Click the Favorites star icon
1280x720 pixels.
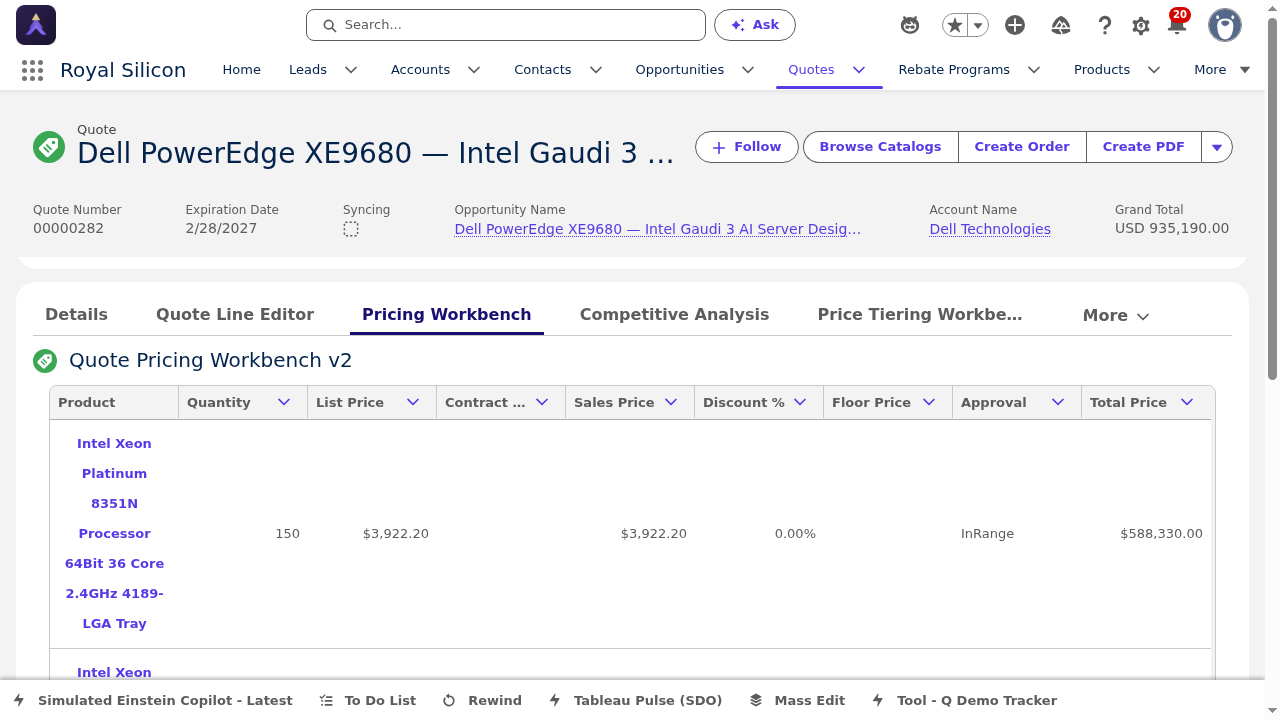click(x=955, y=25)
